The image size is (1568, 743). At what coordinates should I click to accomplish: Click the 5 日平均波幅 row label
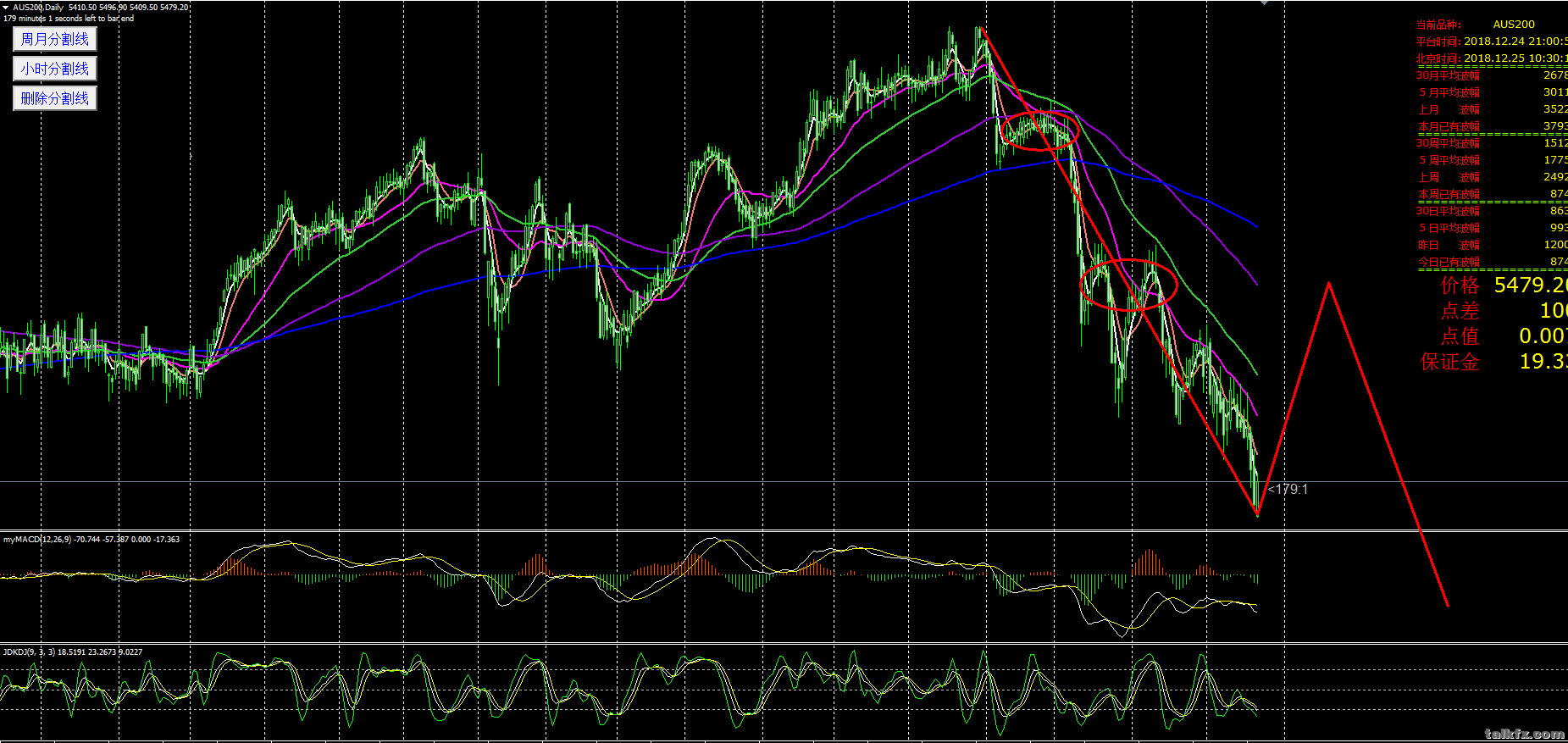click(x=1449, y=228)
